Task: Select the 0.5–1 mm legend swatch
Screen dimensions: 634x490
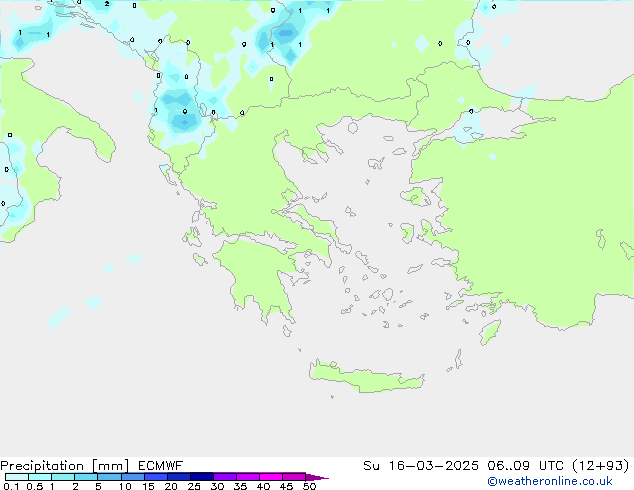Action: tap(40, 477)
